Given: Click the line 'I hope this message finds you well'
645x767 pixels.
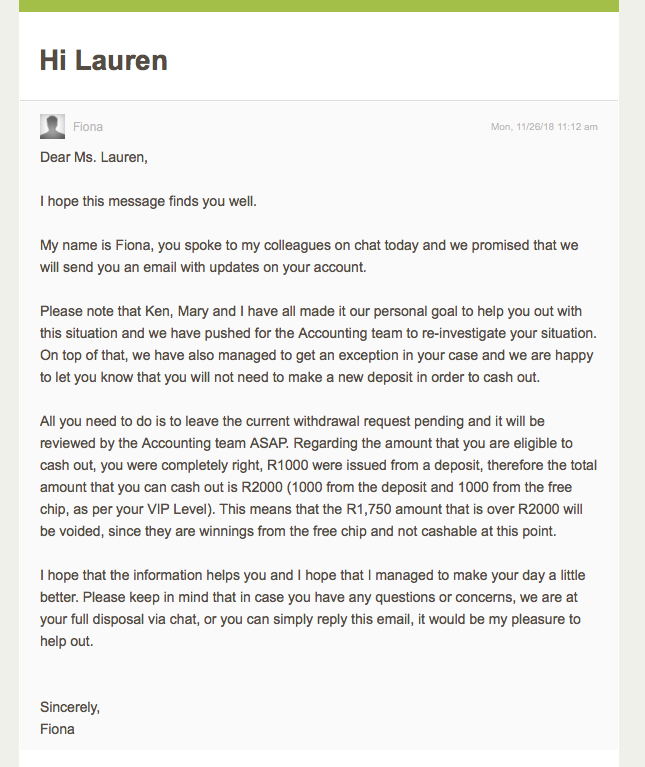Looking at the screenshot, I should click(148, 201).
